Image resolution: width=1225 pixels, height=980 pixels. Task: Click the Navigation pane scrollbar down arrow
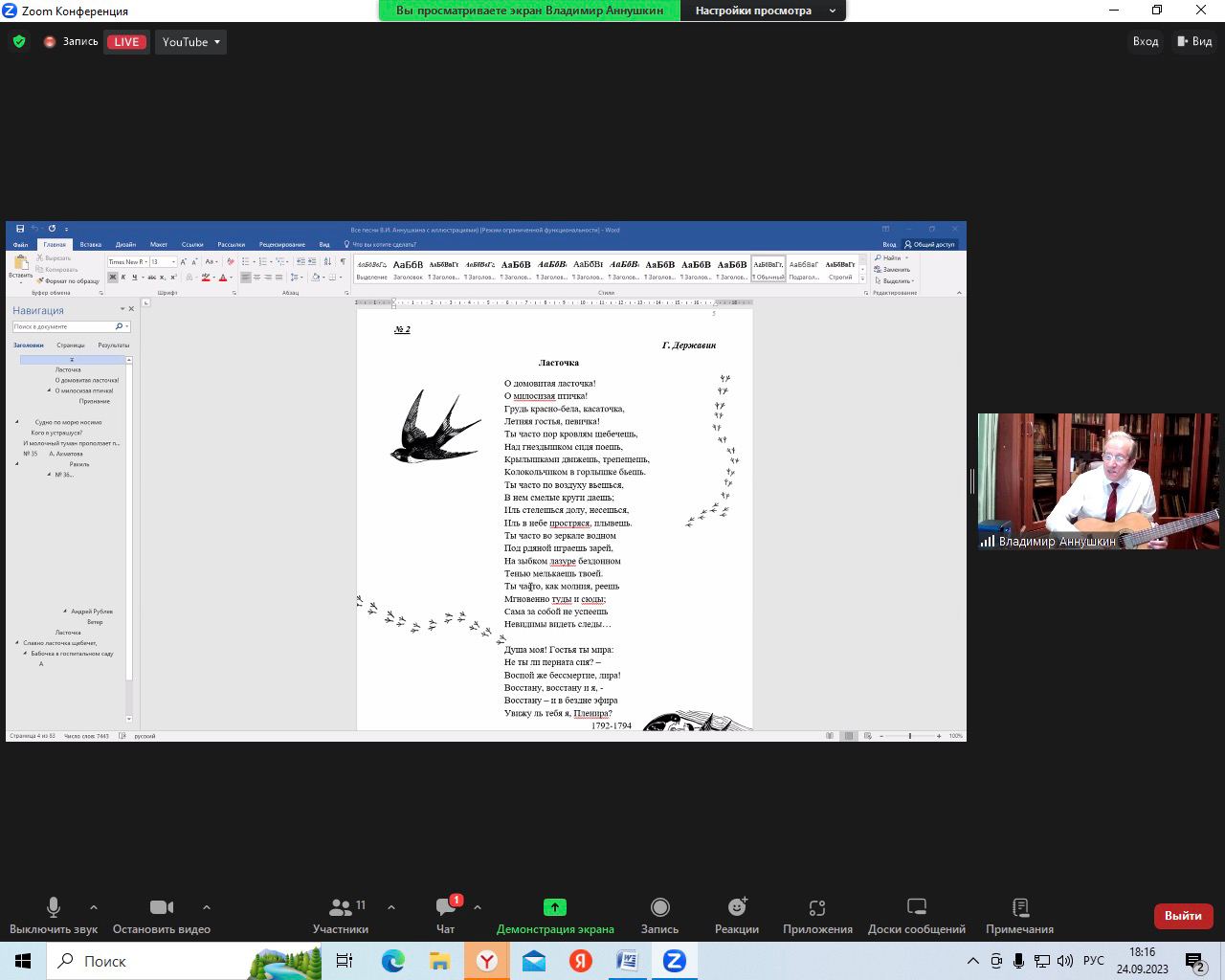(129, 719)
